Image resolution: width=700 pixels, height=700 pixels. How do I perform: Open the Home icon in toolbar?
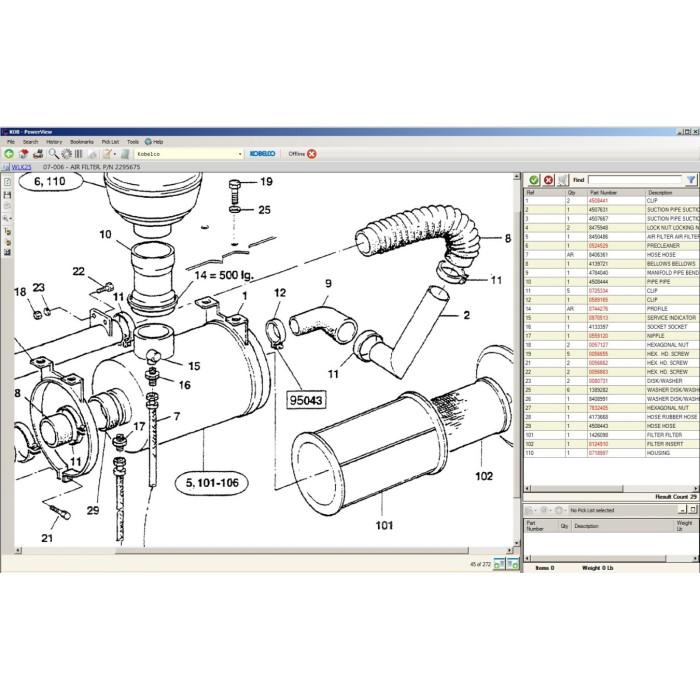24,154
